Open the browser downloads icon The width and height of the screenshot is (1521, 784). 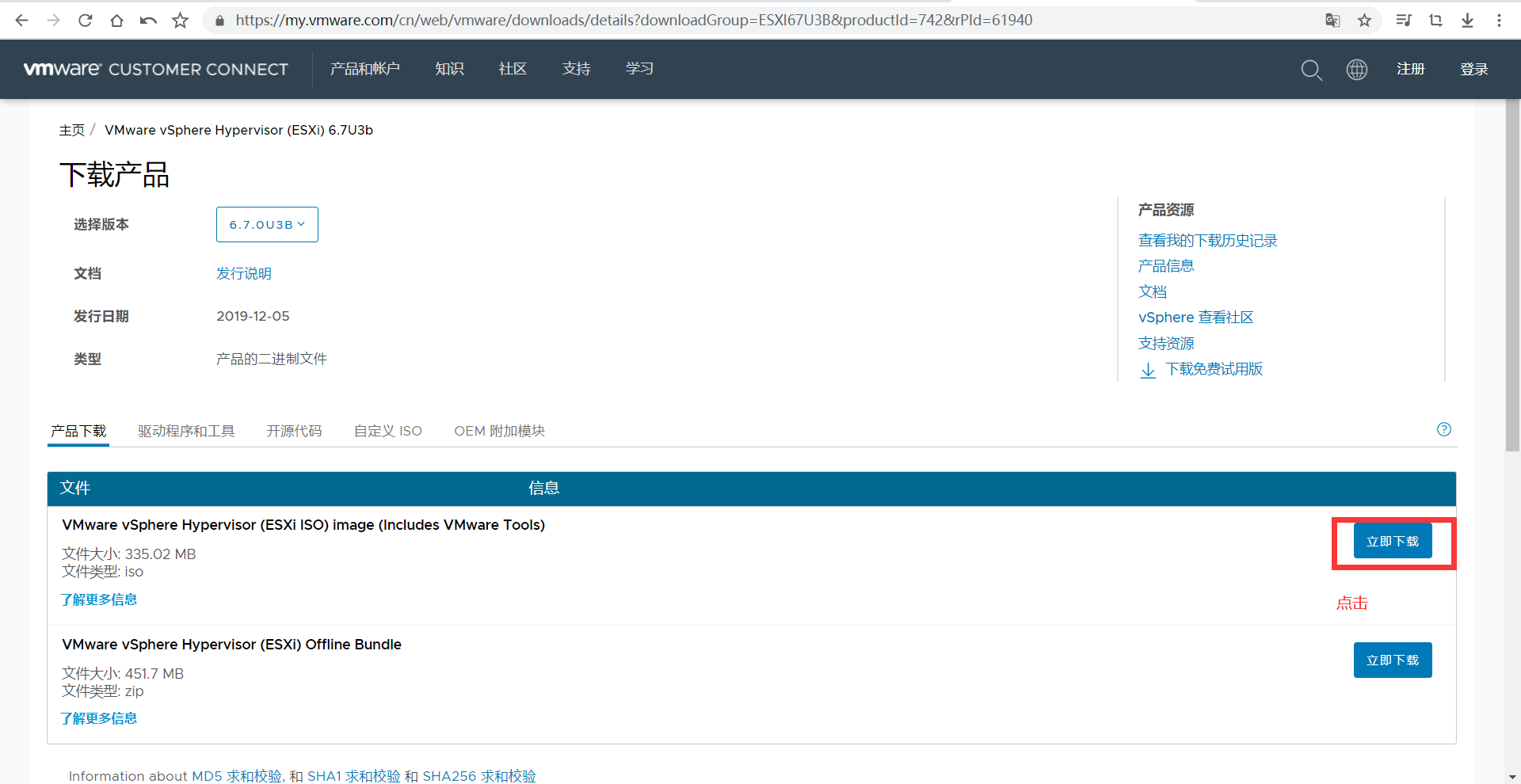pyautogui.click(x=1467, y=21)
